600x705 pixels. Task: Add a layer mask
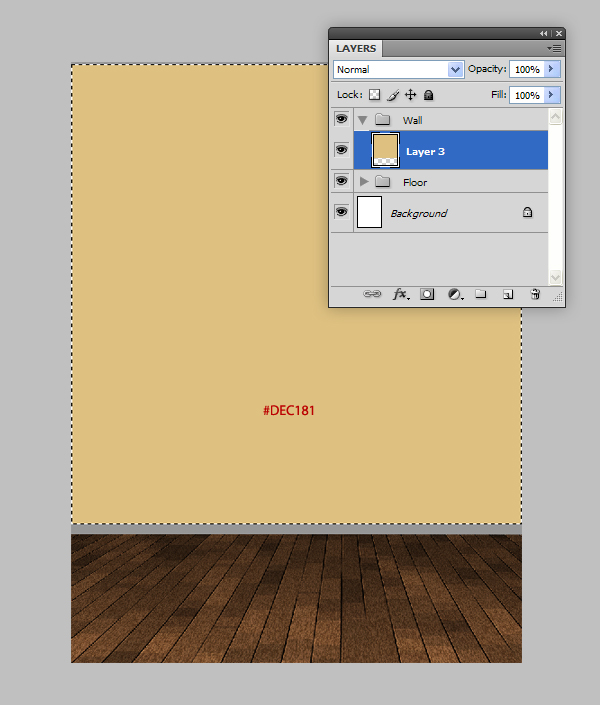coord(427,295)
